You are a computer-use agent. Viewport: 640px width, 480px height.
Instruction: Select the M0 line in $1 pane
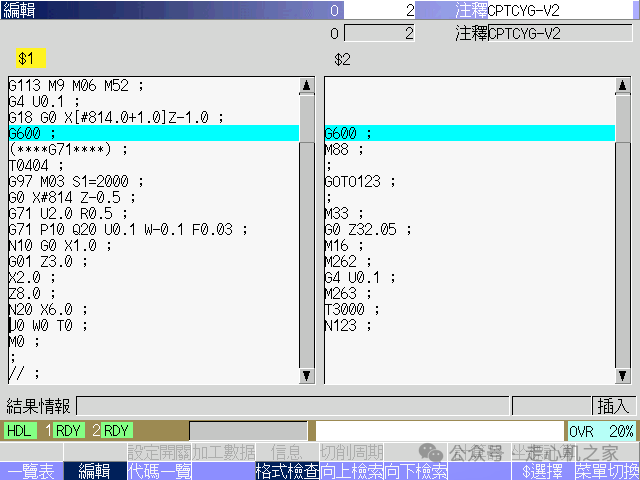[154, 341]
